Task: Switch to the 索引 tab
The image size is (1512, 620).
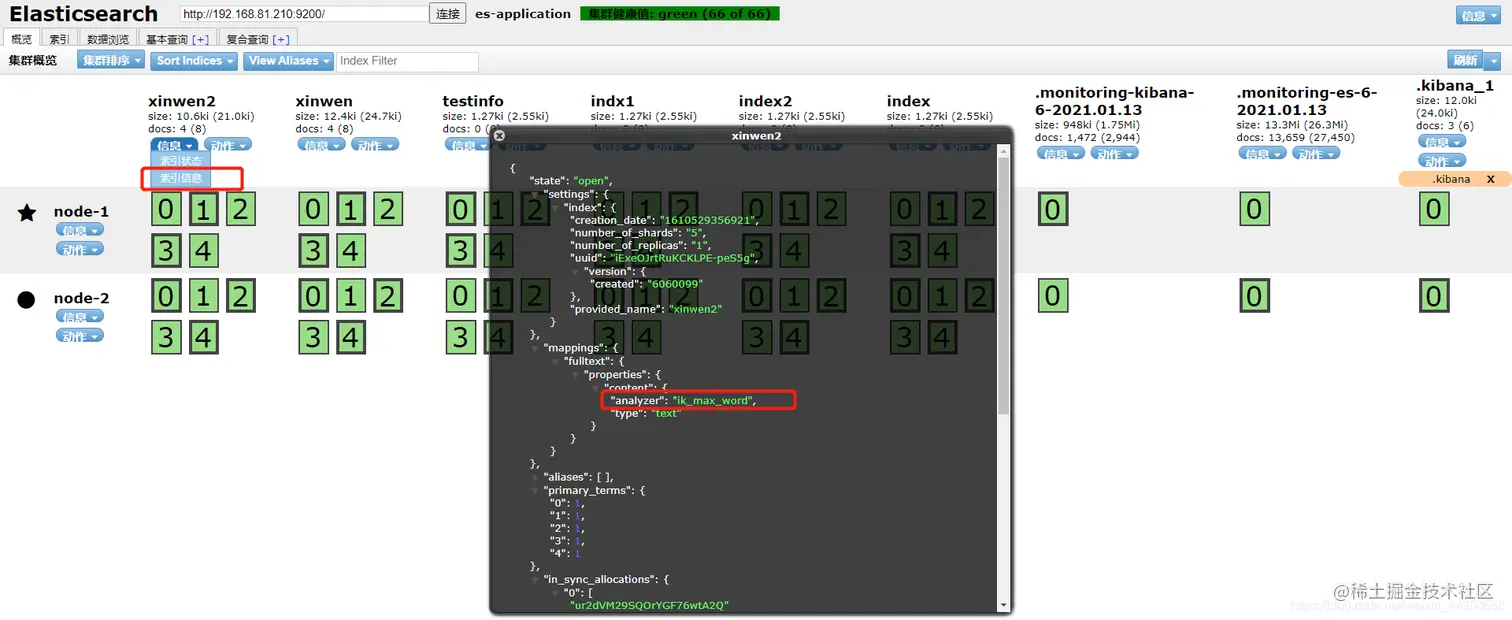Action: pos(59,39)
